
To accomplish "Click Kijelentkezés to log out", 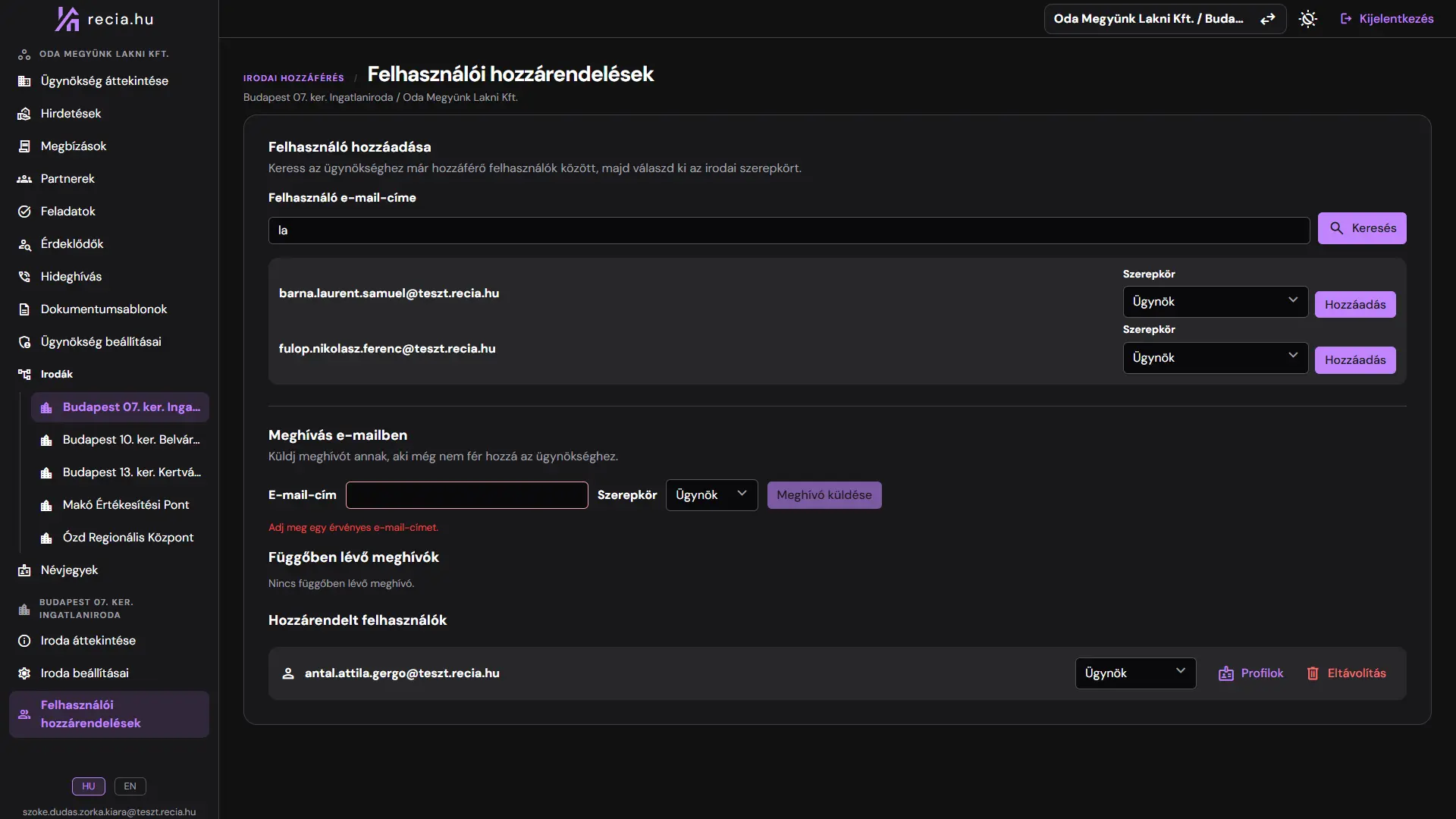I will click(x=1387, y=19).
